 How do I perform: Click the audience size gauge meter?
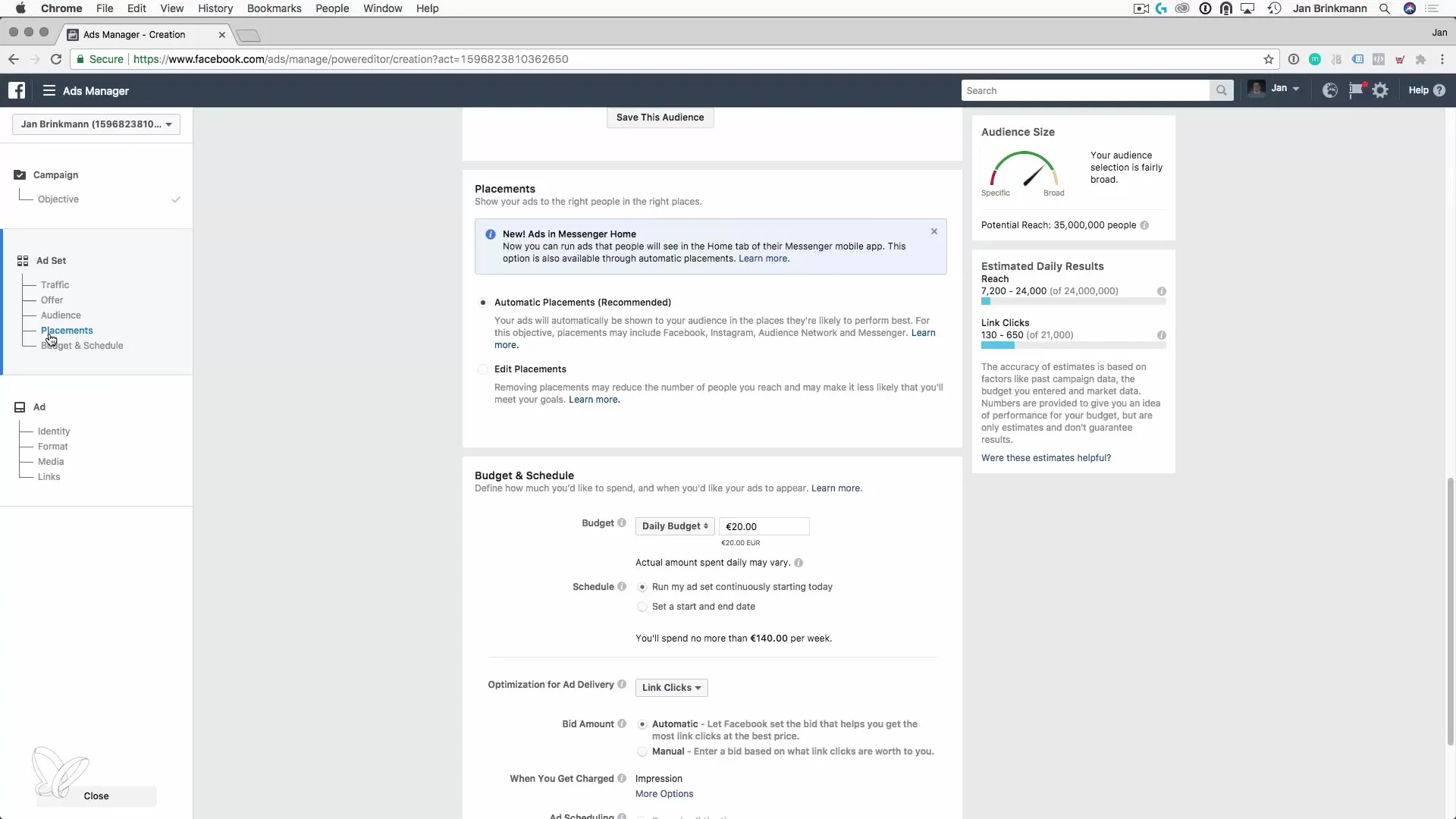[x=1024, y=168]
